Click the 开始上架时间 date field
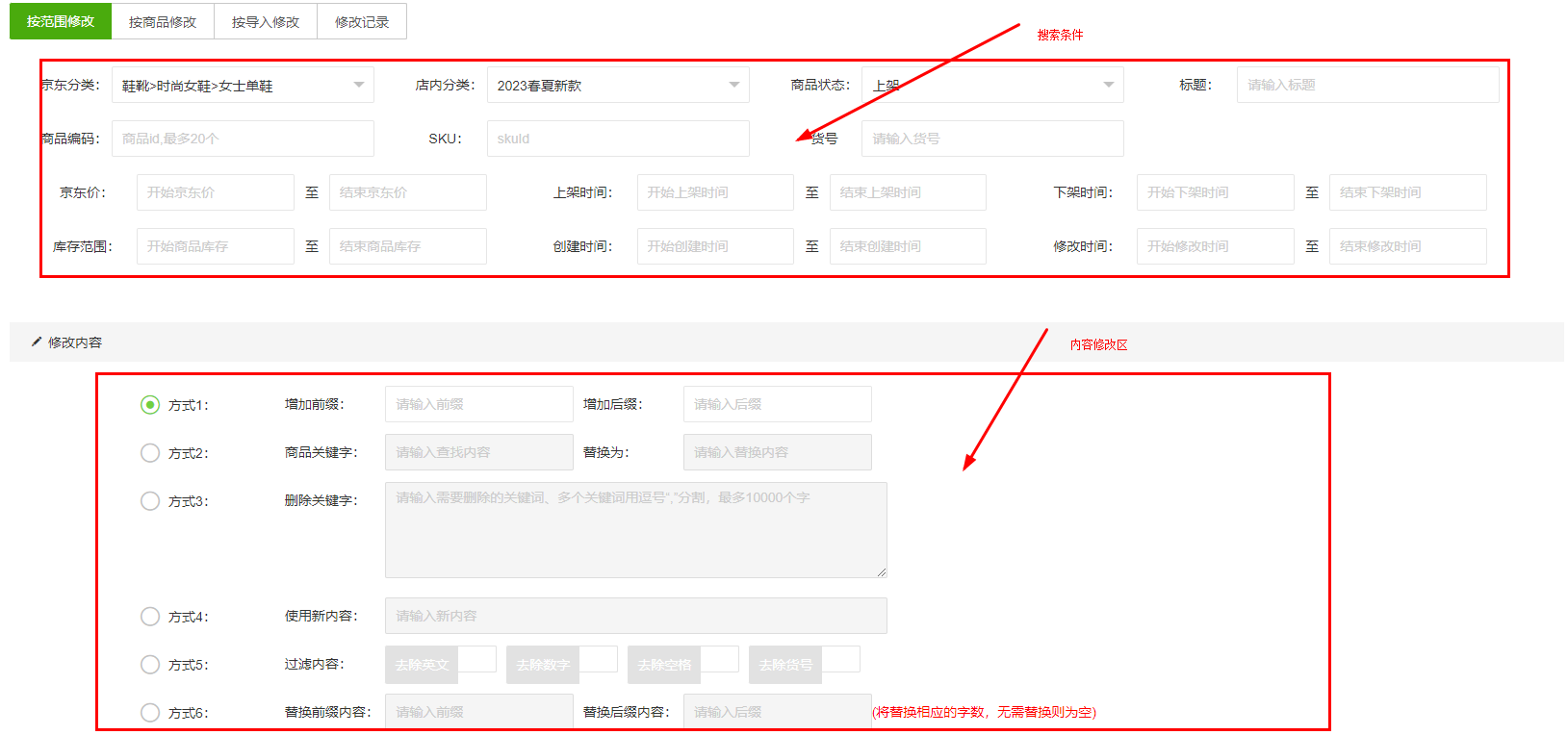 [x=714, y=192]
